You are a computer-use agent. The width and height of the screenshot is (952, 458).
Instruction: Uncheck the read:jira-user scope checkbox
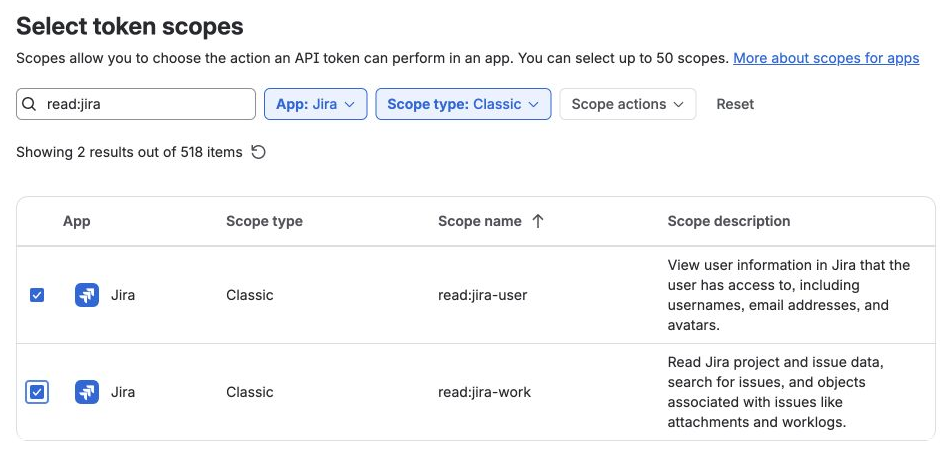pos(37,295)
